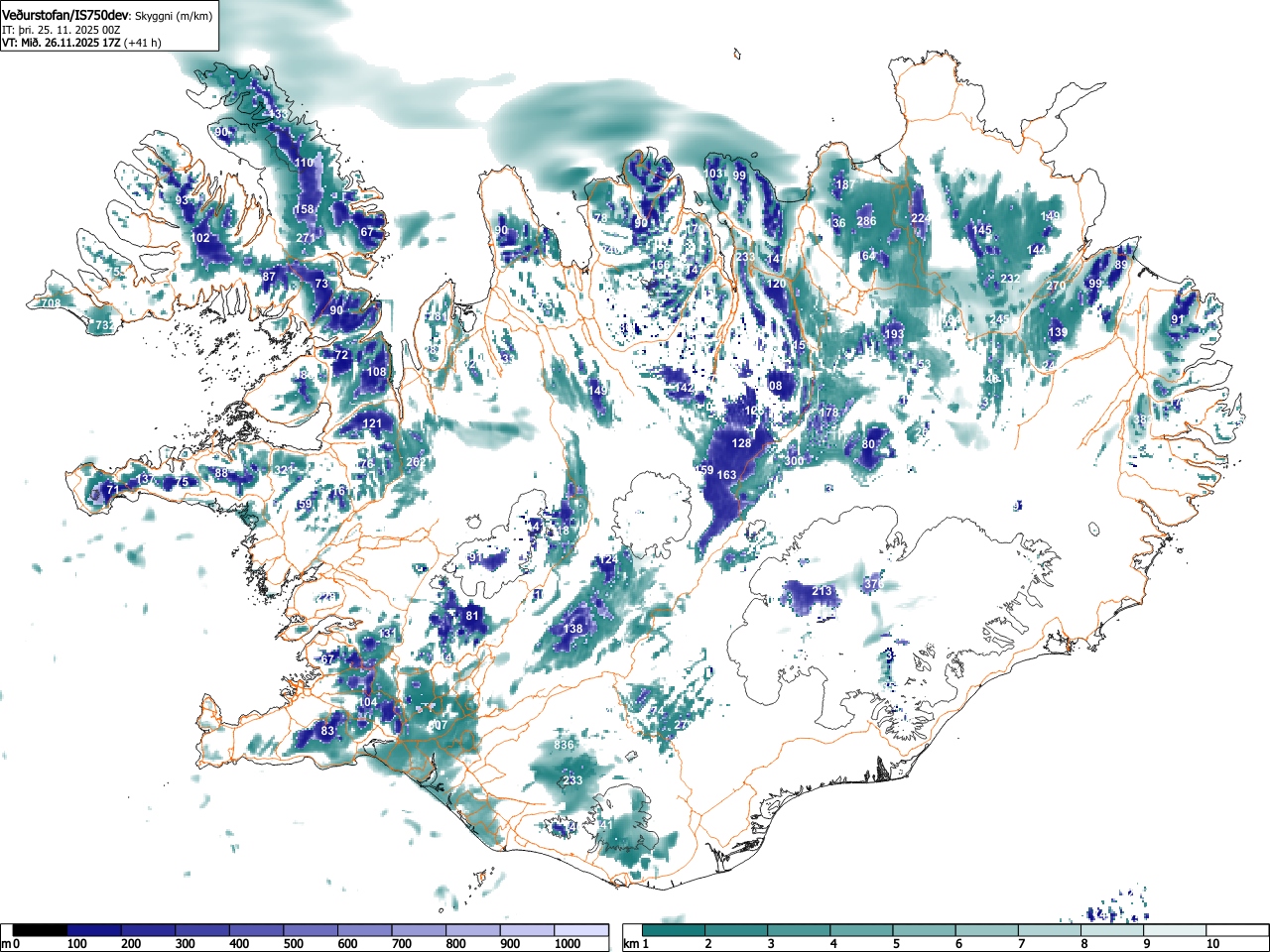Select the 300–400 m legend color segment

point(202,930)
